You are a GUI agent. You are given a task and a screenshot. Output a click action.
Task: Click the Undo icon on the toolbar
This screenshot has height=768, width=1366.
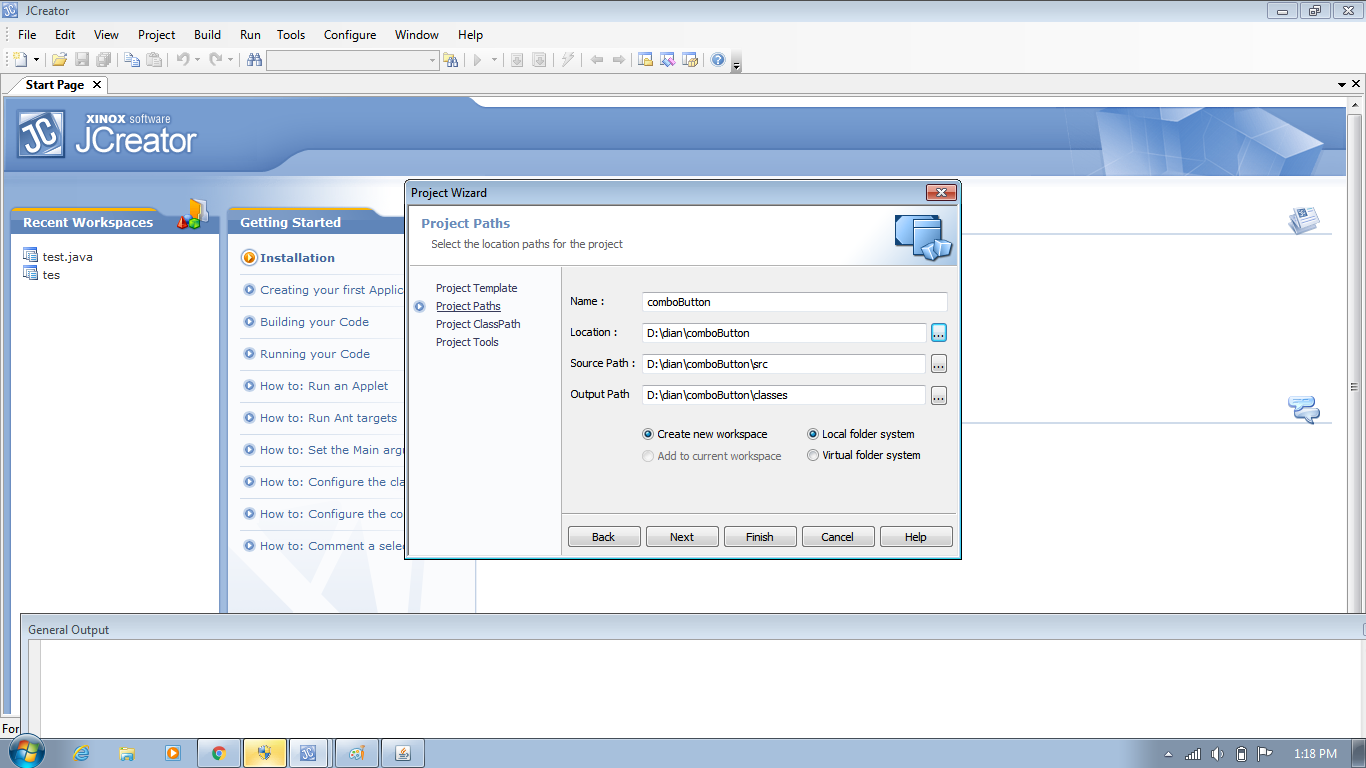(183, 59)
